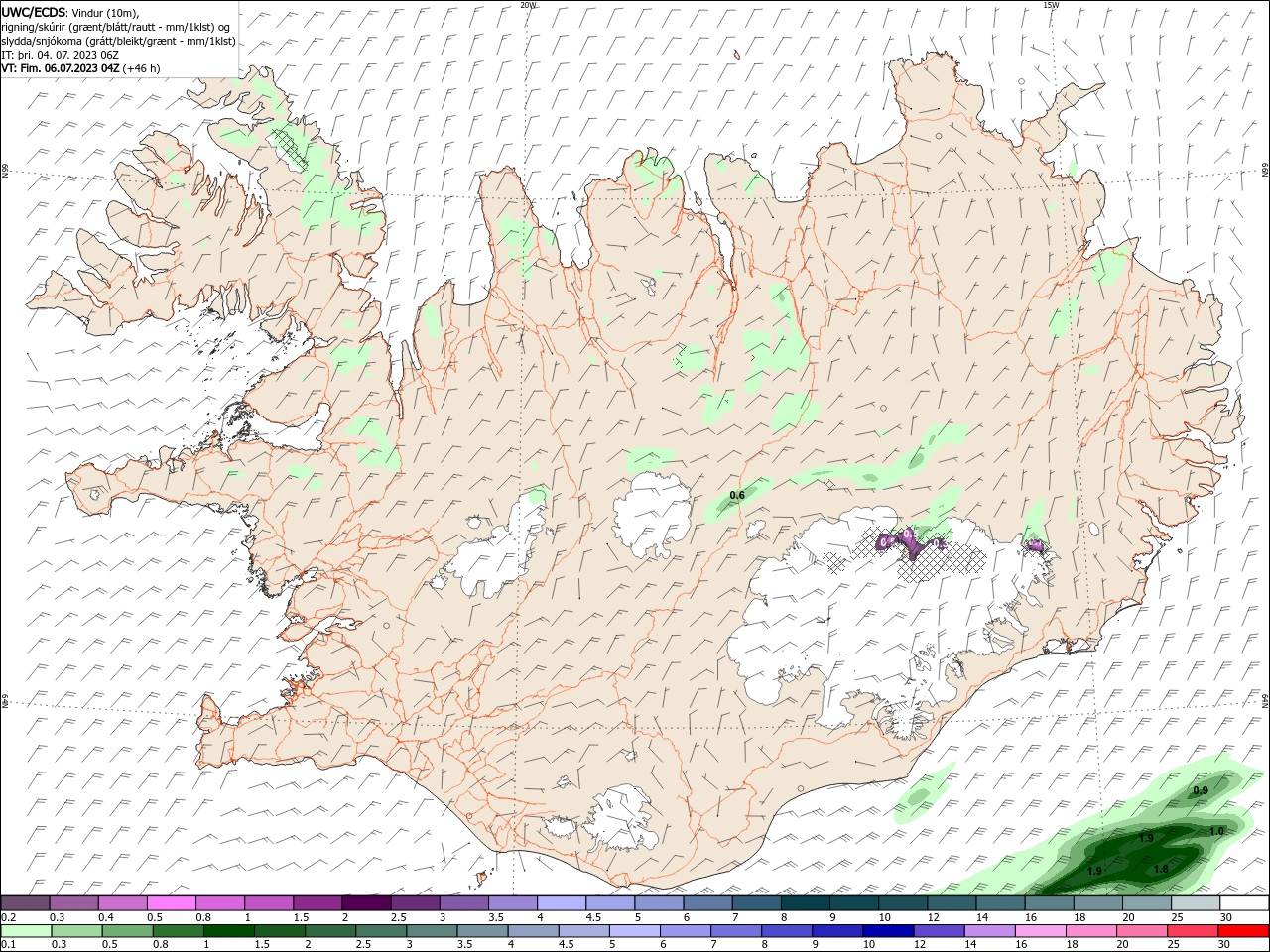This screenshot has width=1270, height=952.
Task: Click the '64N' latitude label on right edge
Action: click(1265, 700)
